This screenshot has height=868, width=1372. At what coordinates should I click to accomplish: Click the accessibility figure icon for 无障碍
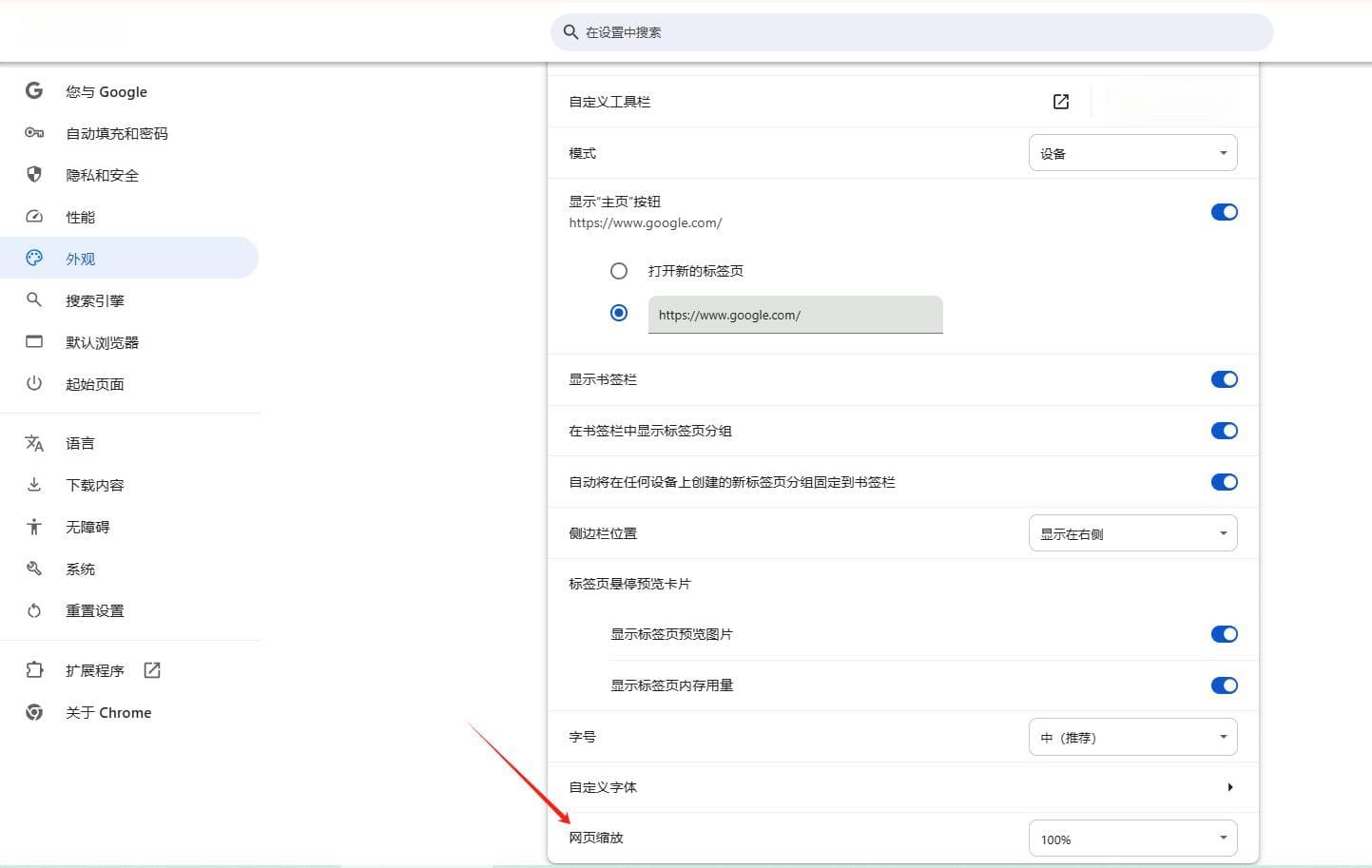(x=34, y=527)
